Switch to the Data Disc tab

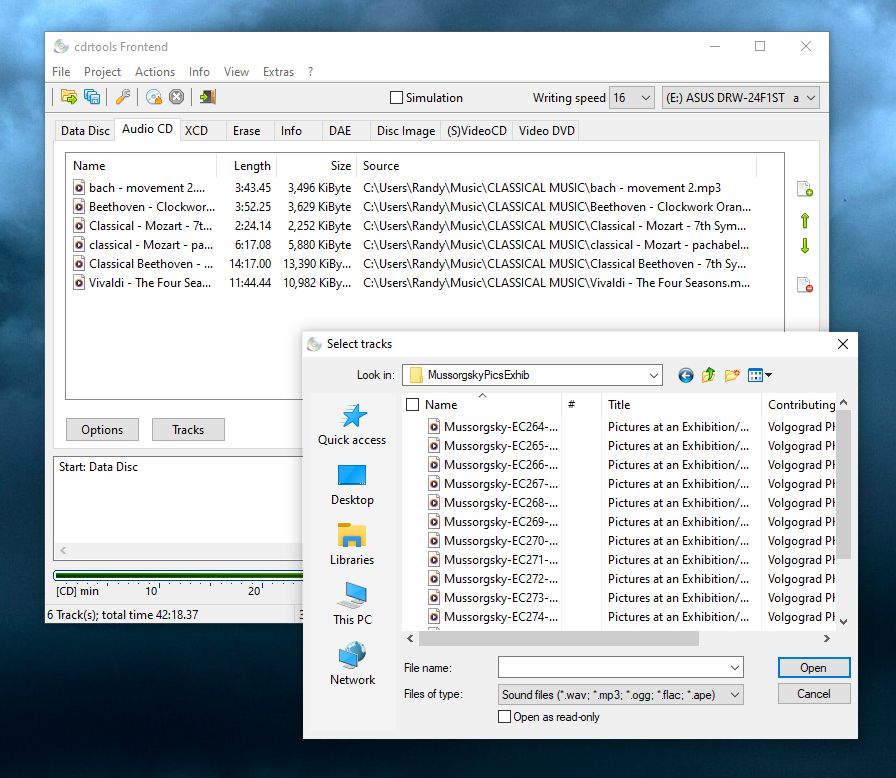point(85,131)
